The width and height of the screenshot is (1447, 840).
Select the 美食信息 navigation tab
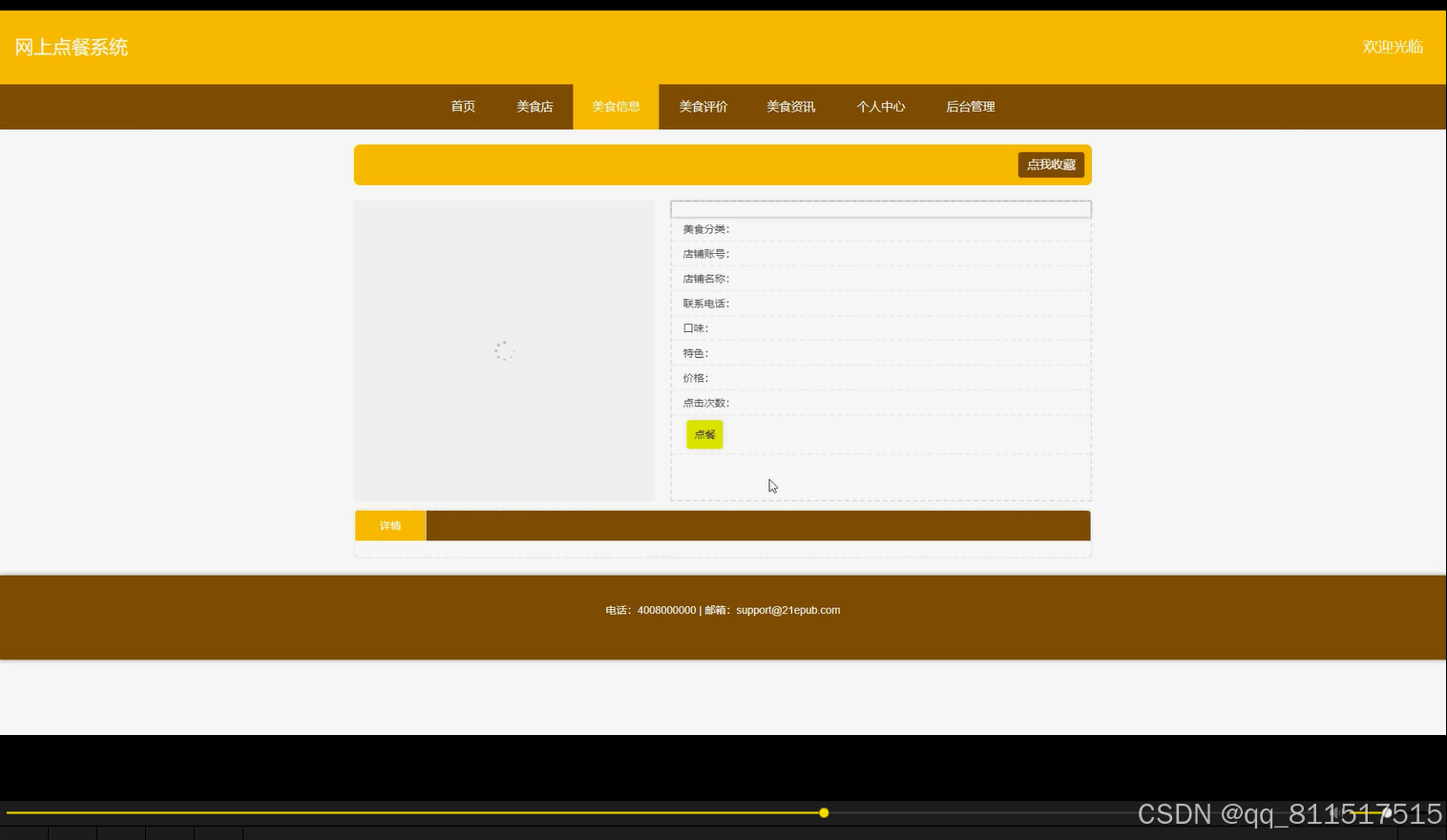click(x=616, y=106)
